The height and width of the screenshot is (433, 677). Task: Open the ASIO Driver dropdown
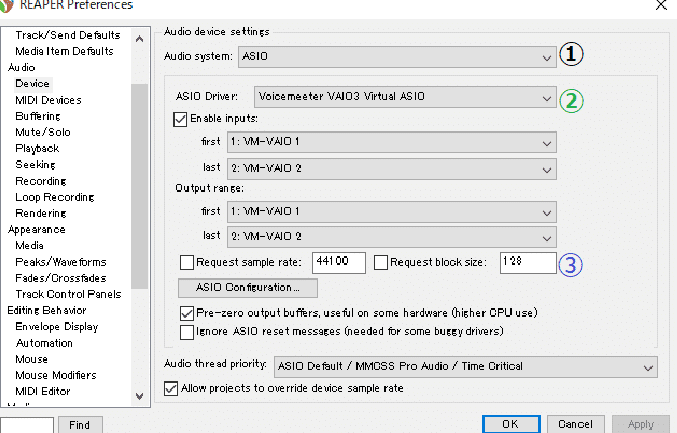click(405, 97)
